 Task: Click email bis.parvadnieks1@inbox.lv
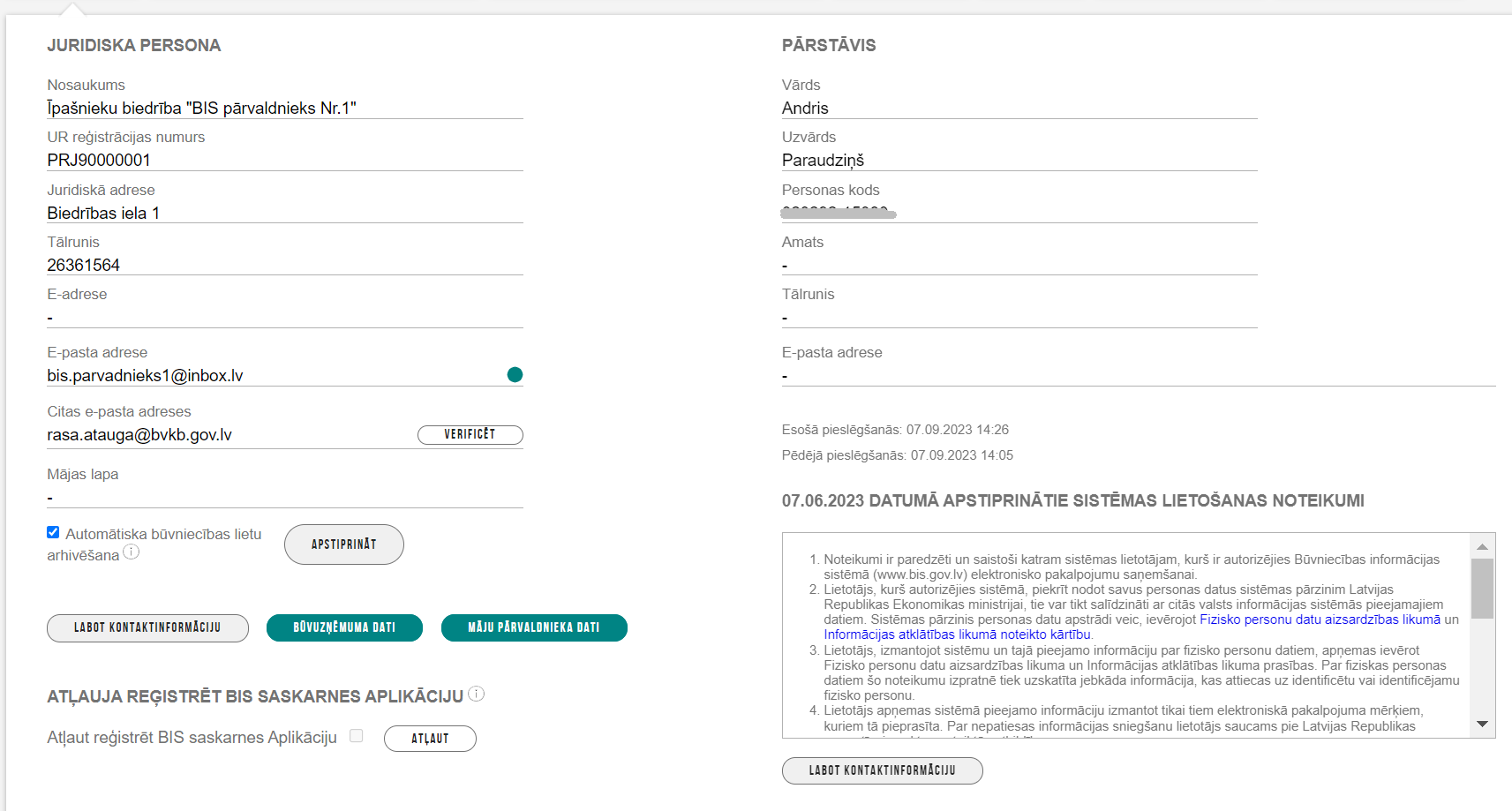[x=145, y=375]
